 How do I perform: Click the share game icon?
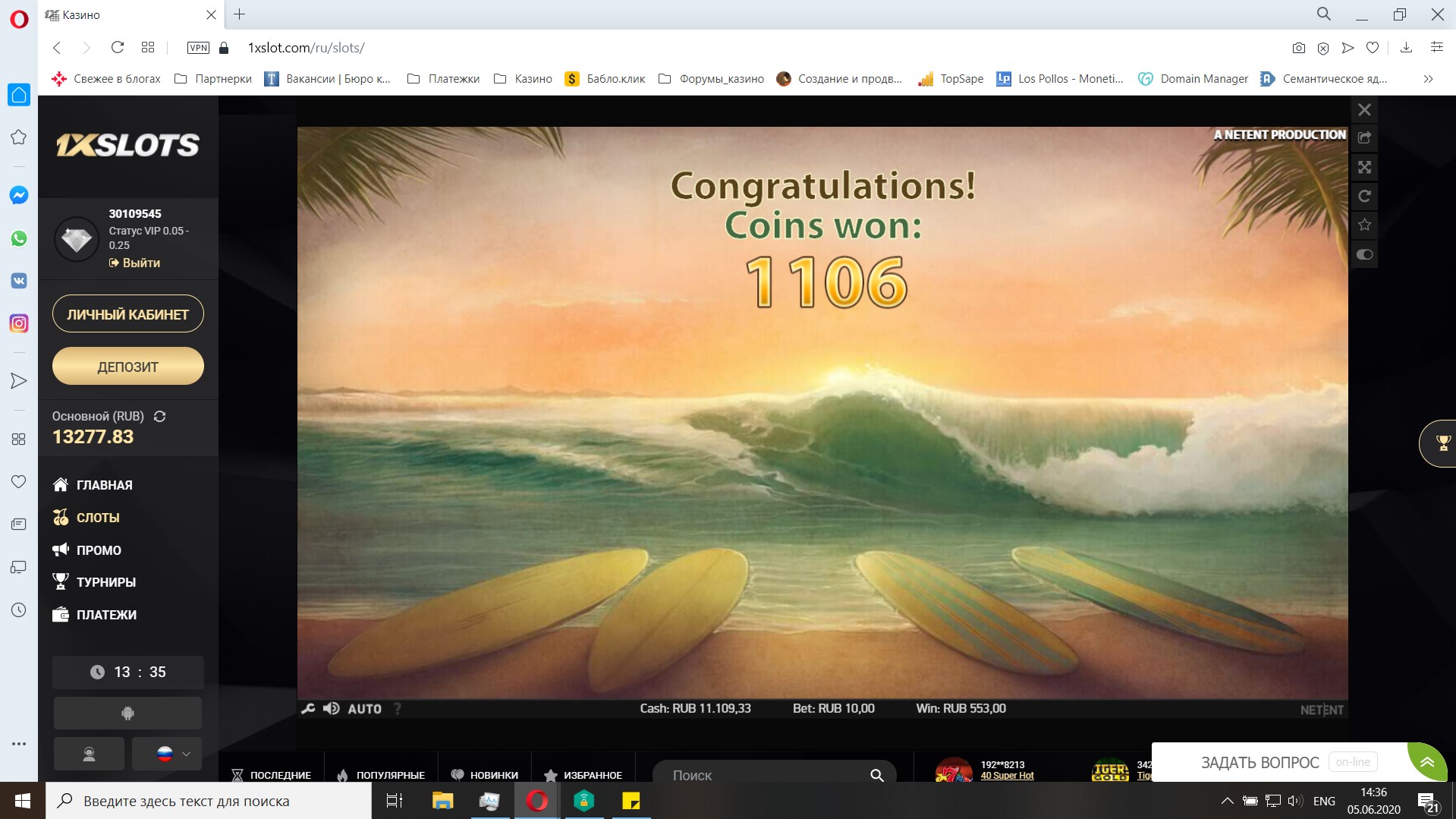[x=1364, y=138]
